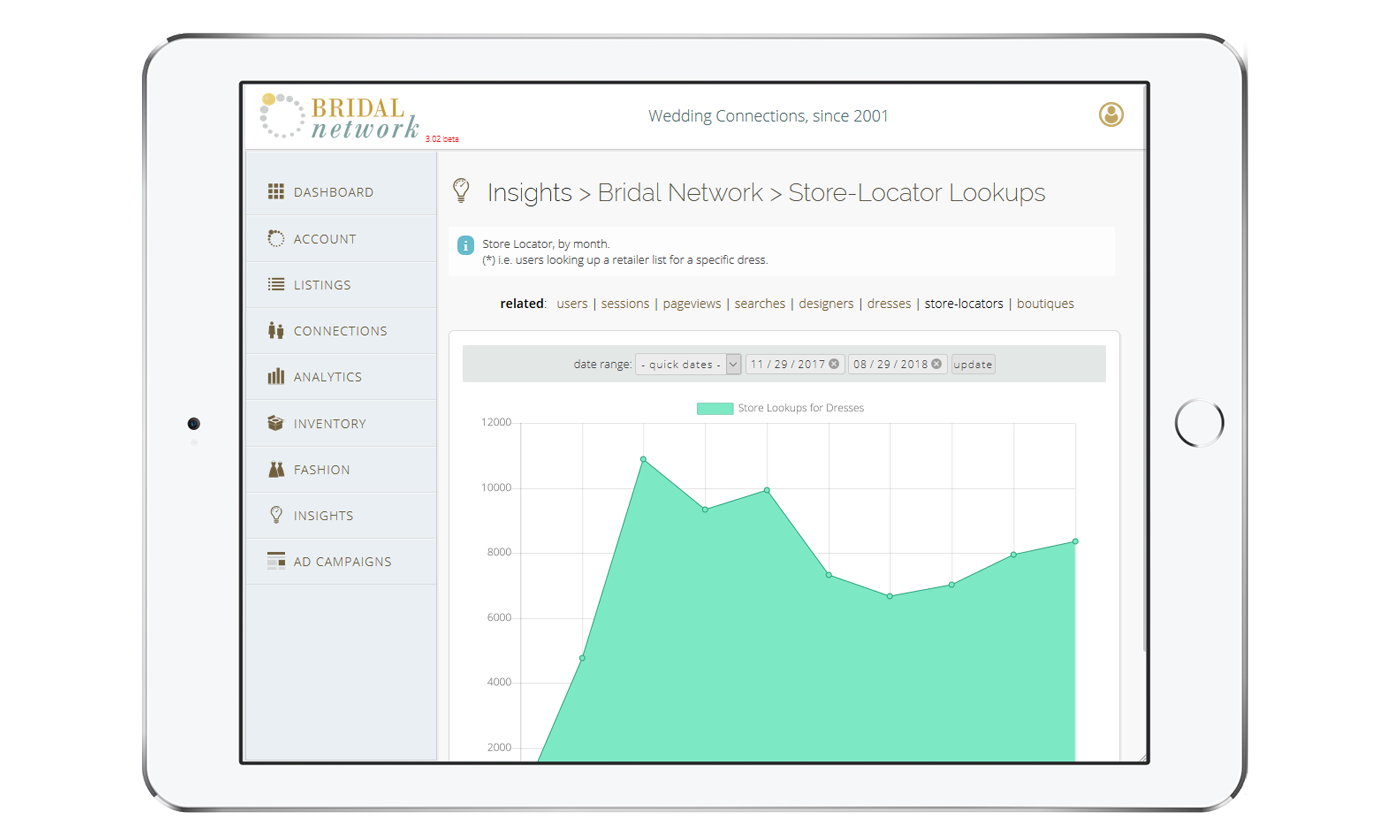Go to related store-locators link
1400x837 pixels.
[964, 304]
